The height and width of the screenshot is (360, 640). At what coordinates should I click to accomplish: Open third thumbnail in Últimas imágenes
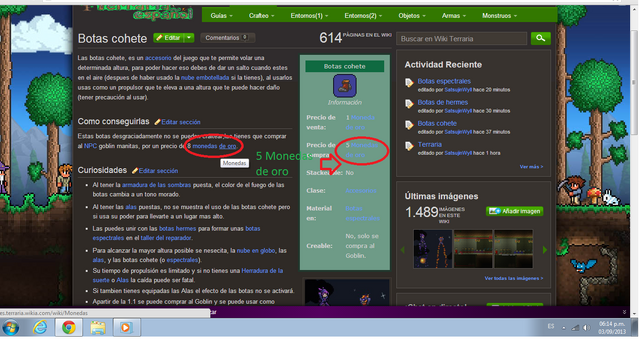(513, 249)
